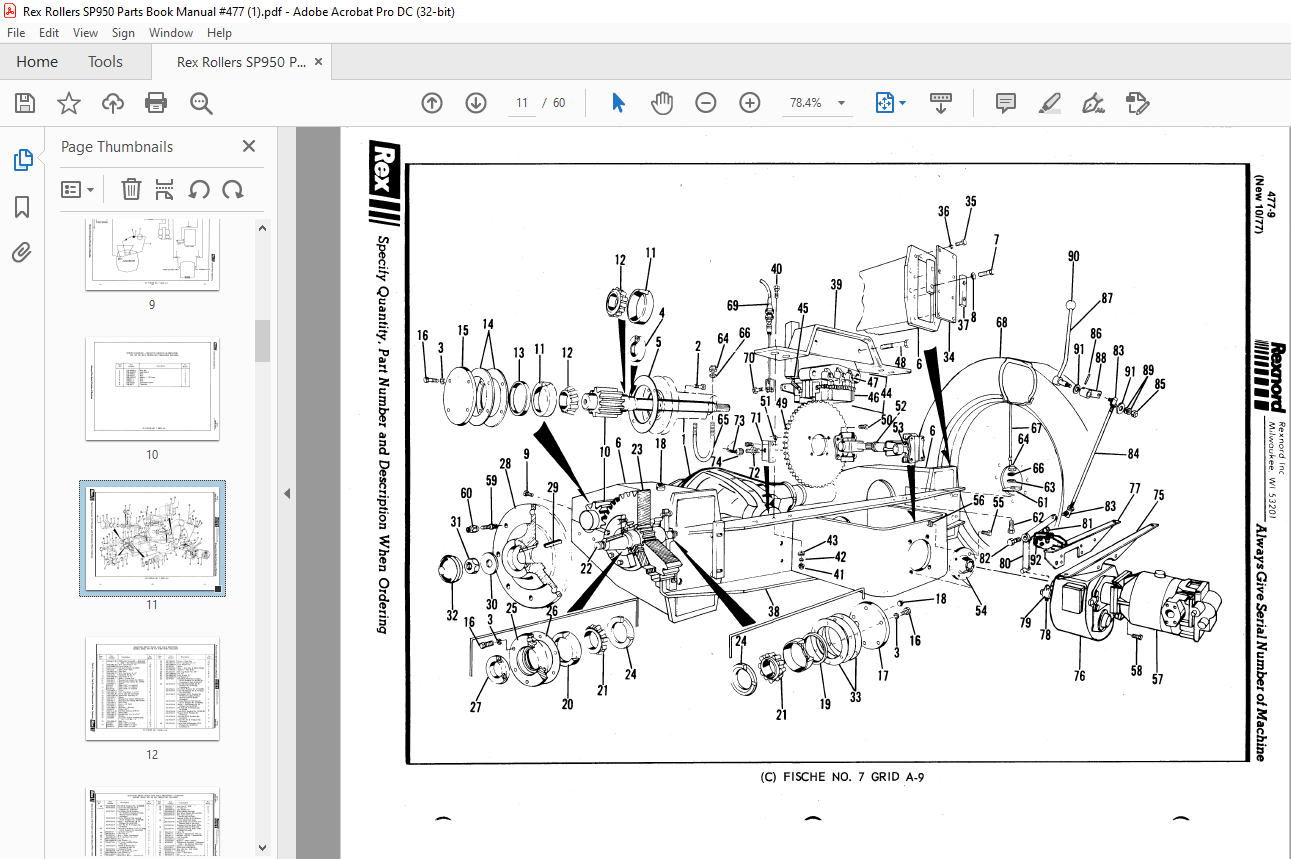Open the Find text magnifier
The width and height of the screenshot is (1291, 859).
pyautogui.click(x=201, y=103)
